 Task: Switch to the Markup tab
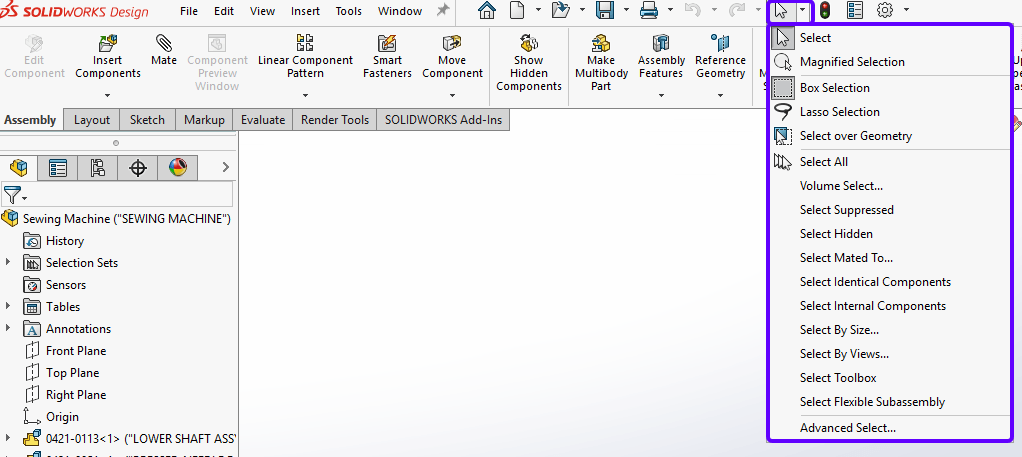pos(204,120)
